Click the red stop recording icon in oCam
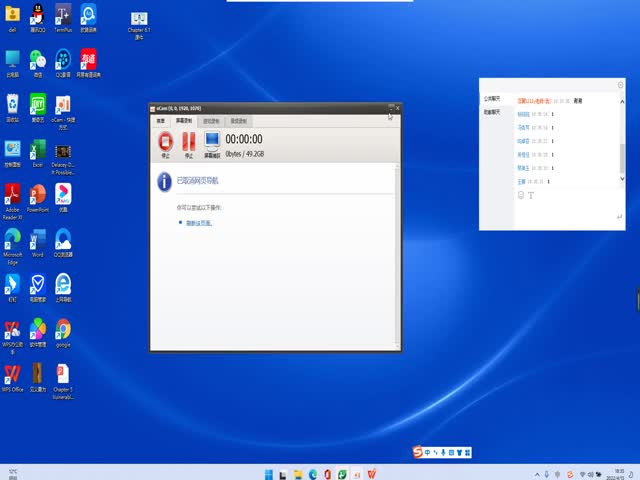640x480 pixels. 164,142
